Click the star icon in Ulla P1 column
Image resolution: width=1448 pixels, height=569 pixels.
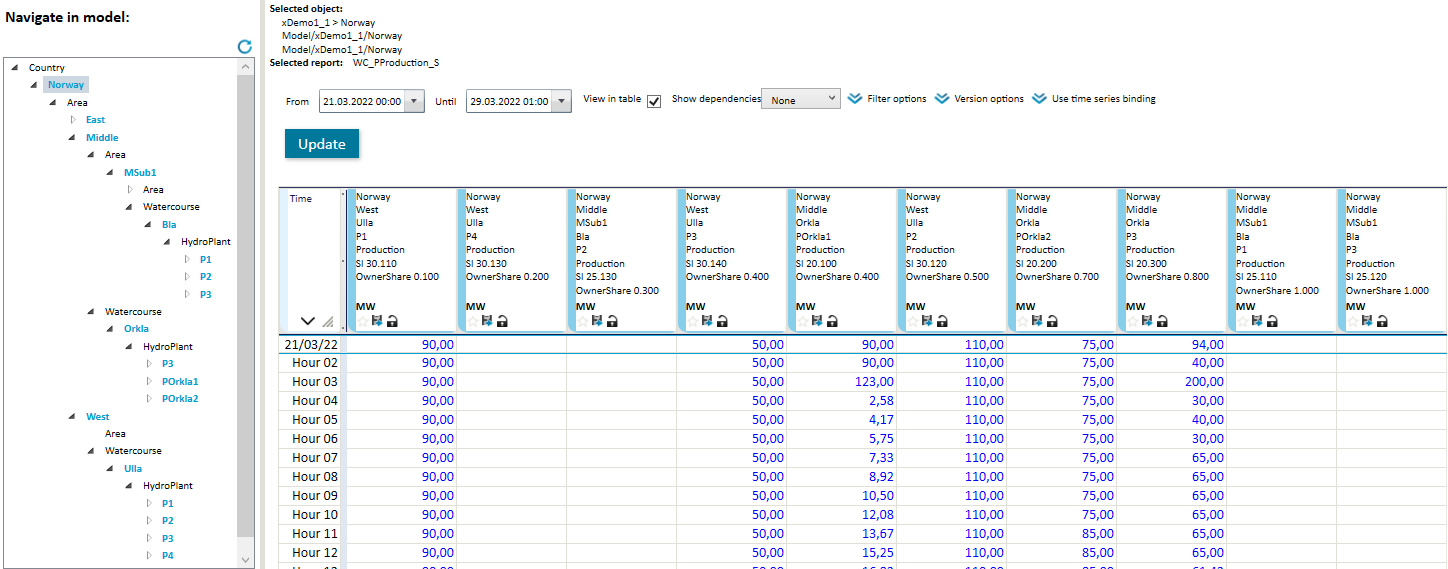coord(362,321)
